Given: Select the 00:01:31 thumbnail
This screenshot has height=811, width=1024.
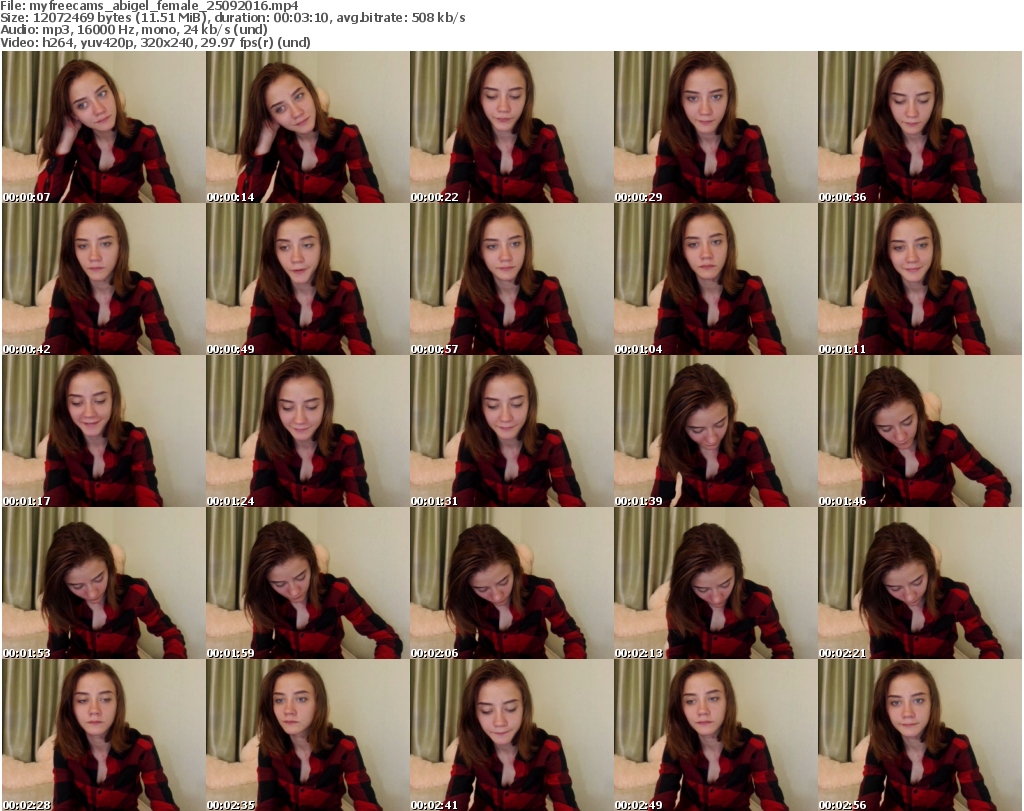Looking at the screenshot, I should (511, 431).
